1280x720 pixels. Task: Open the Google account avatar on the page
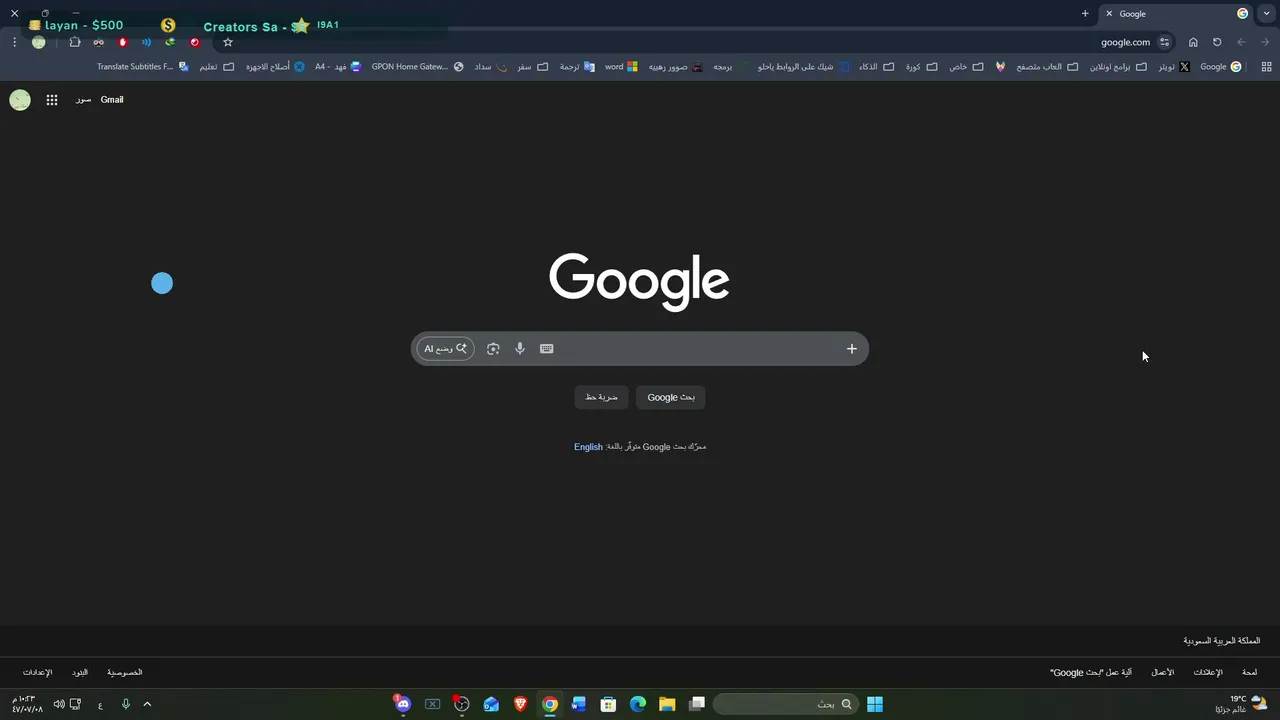tap(20, 100)
